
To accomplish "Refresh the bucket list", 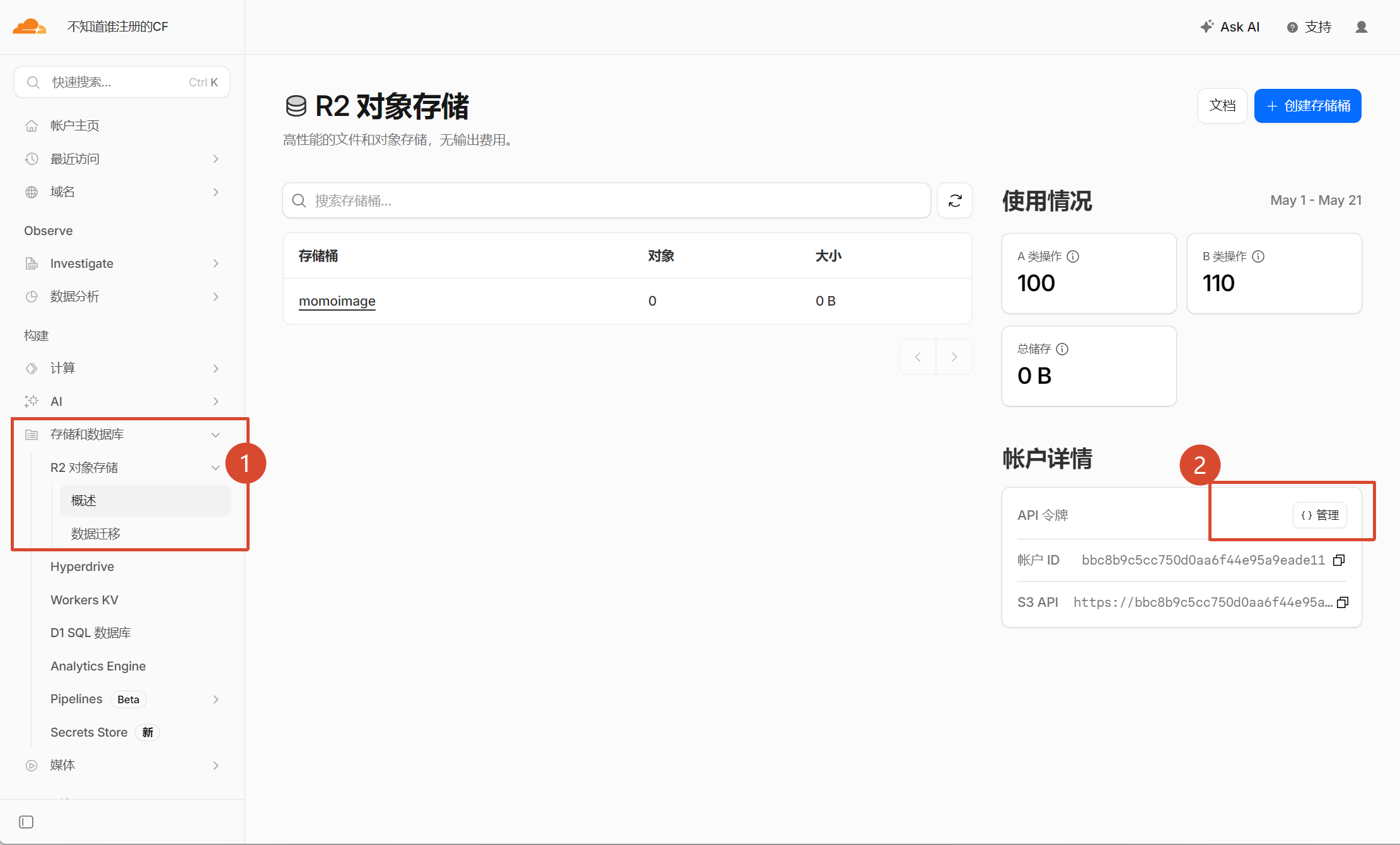I will point(954,200).
